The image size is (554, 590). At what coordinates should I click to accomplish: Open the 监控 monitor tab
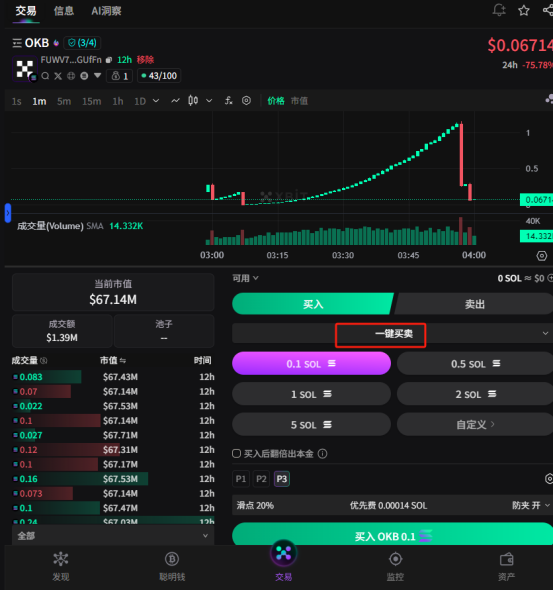pyautogui.click(x=395, y=566)
